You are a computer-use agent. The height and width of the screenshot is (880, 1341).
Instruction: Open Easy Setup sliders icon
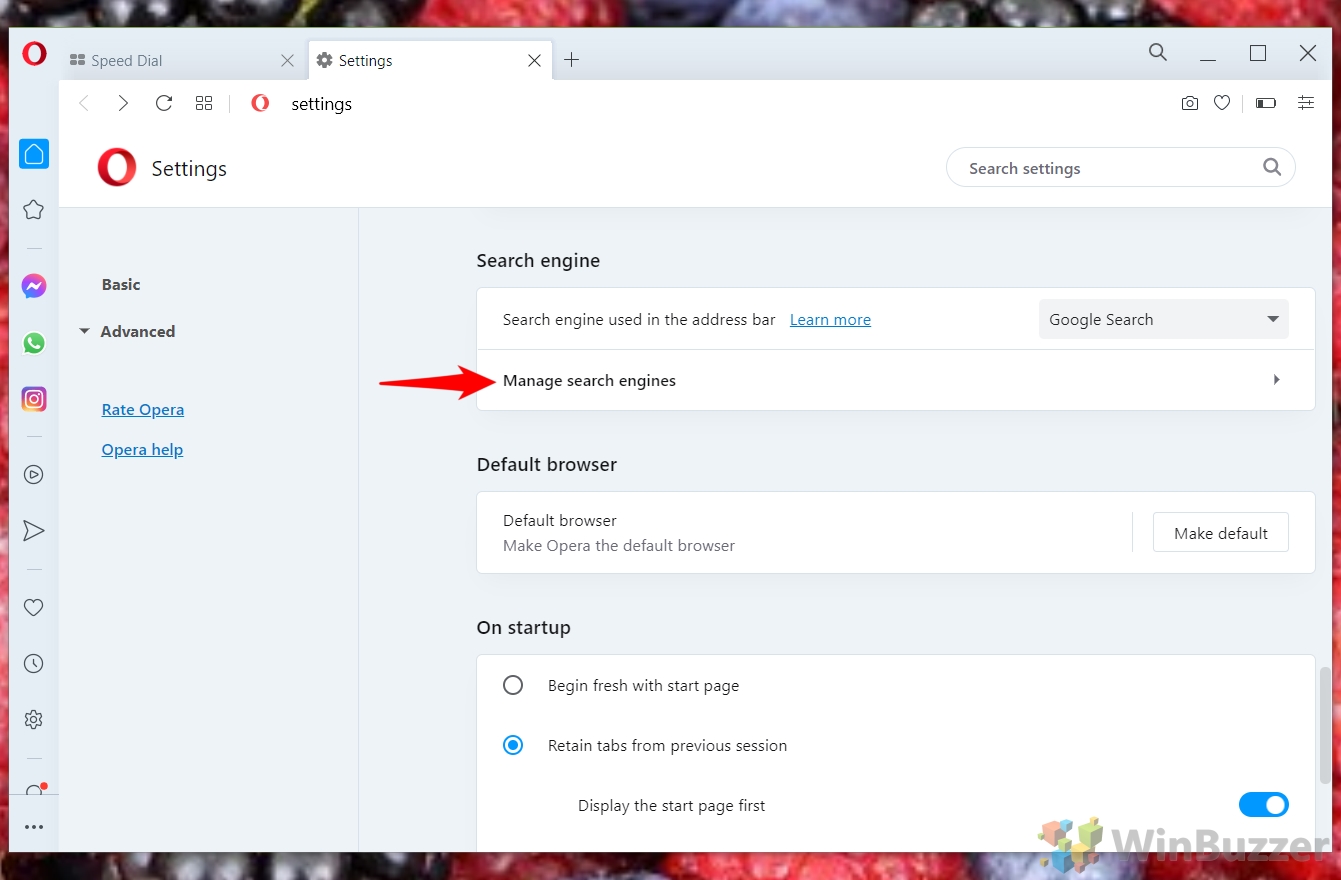(1306, 103)
